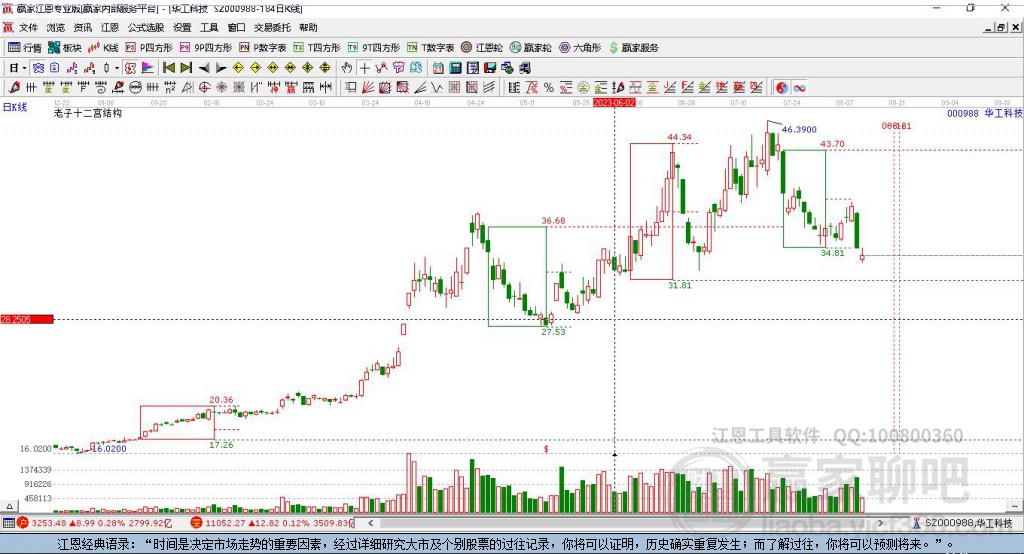Select the parallel lines icon
The height and width of the screenshot is (554, 1024).
point(488,88)
